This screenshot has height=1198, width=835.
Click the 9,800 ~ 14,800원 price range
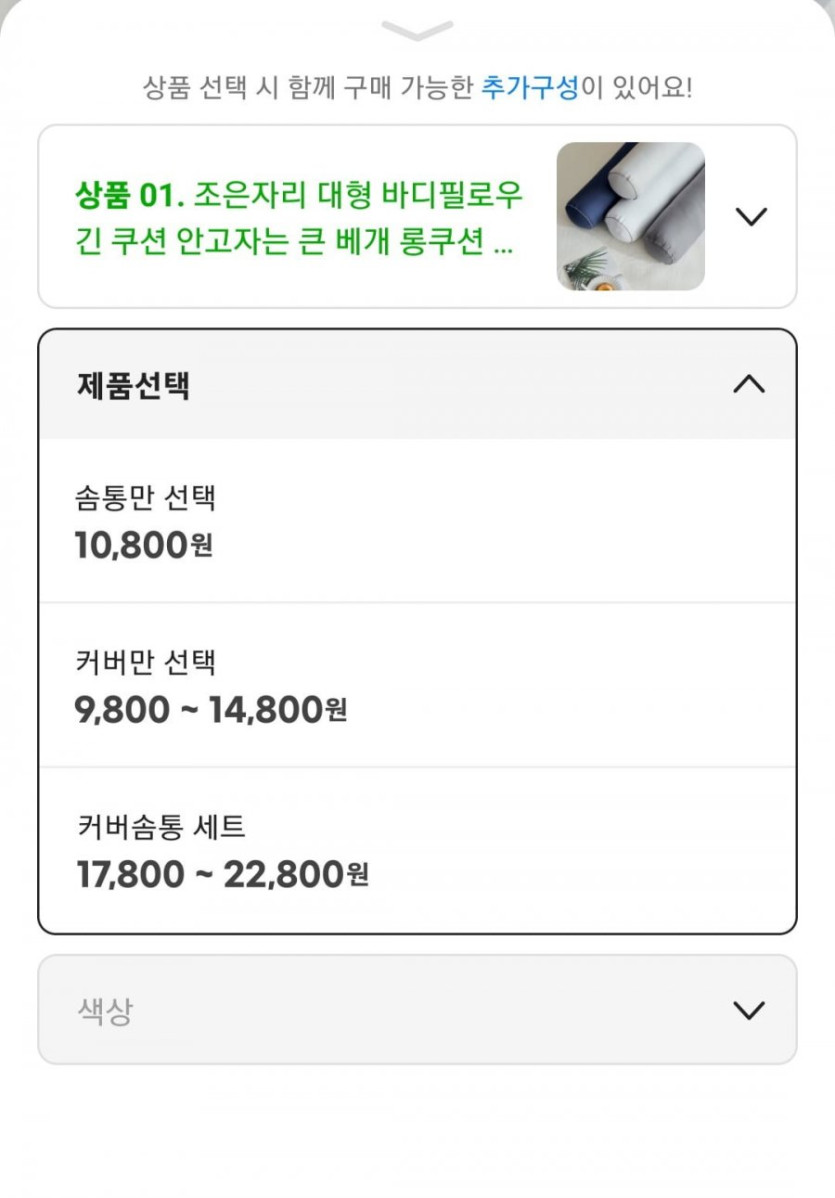pyautogui.click(x=198, y=710)
